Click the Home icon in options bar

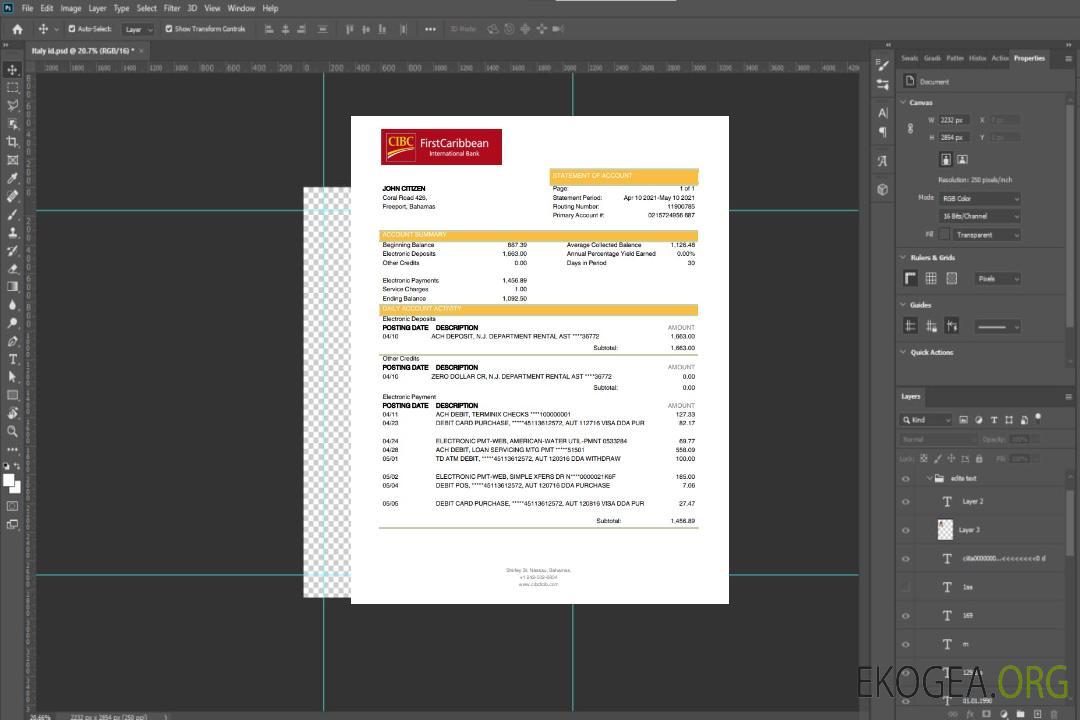[17, 29]
